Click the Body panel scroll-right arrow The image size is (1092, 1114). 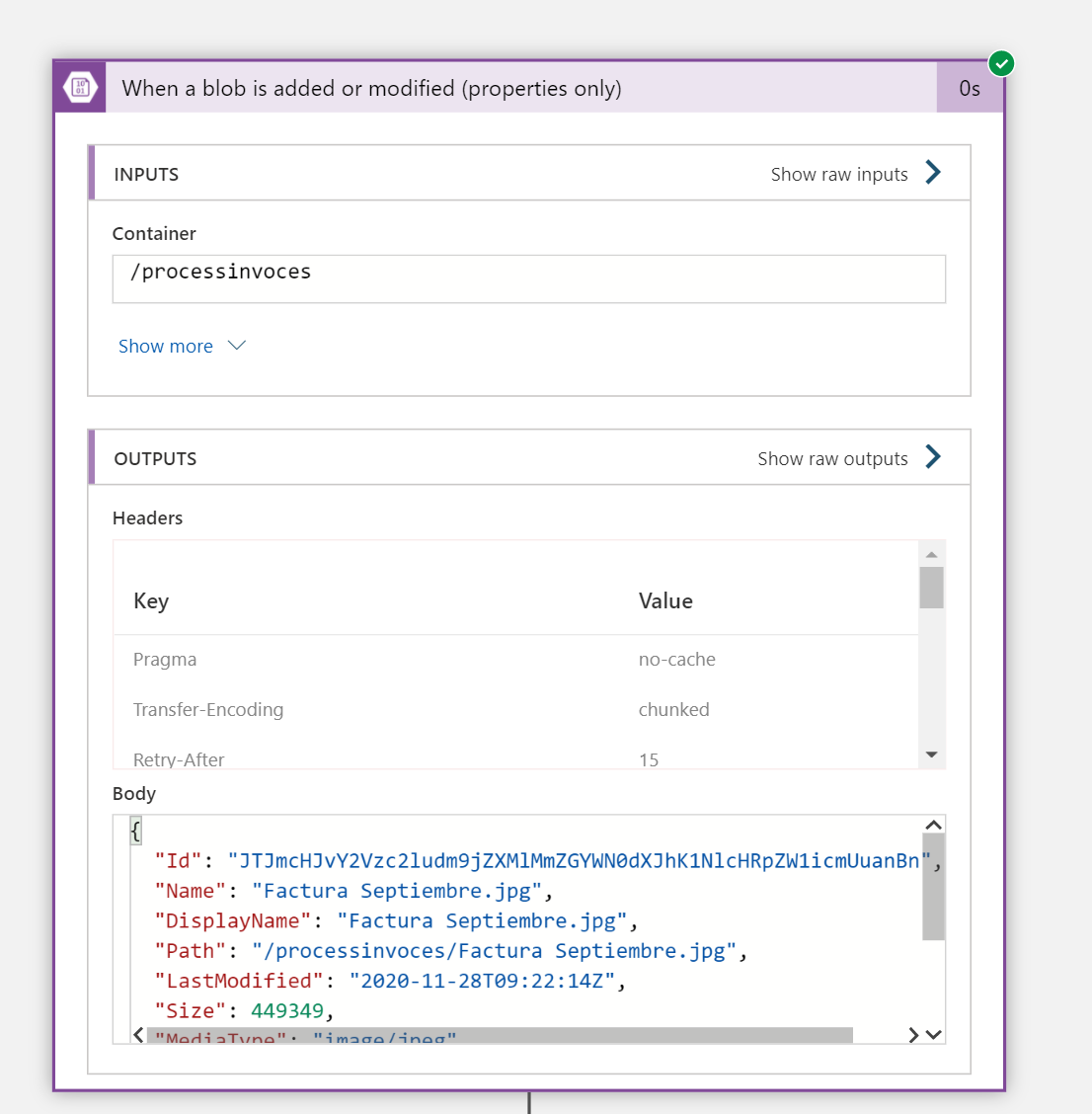pyautogui.click(x=913, y=1035)
